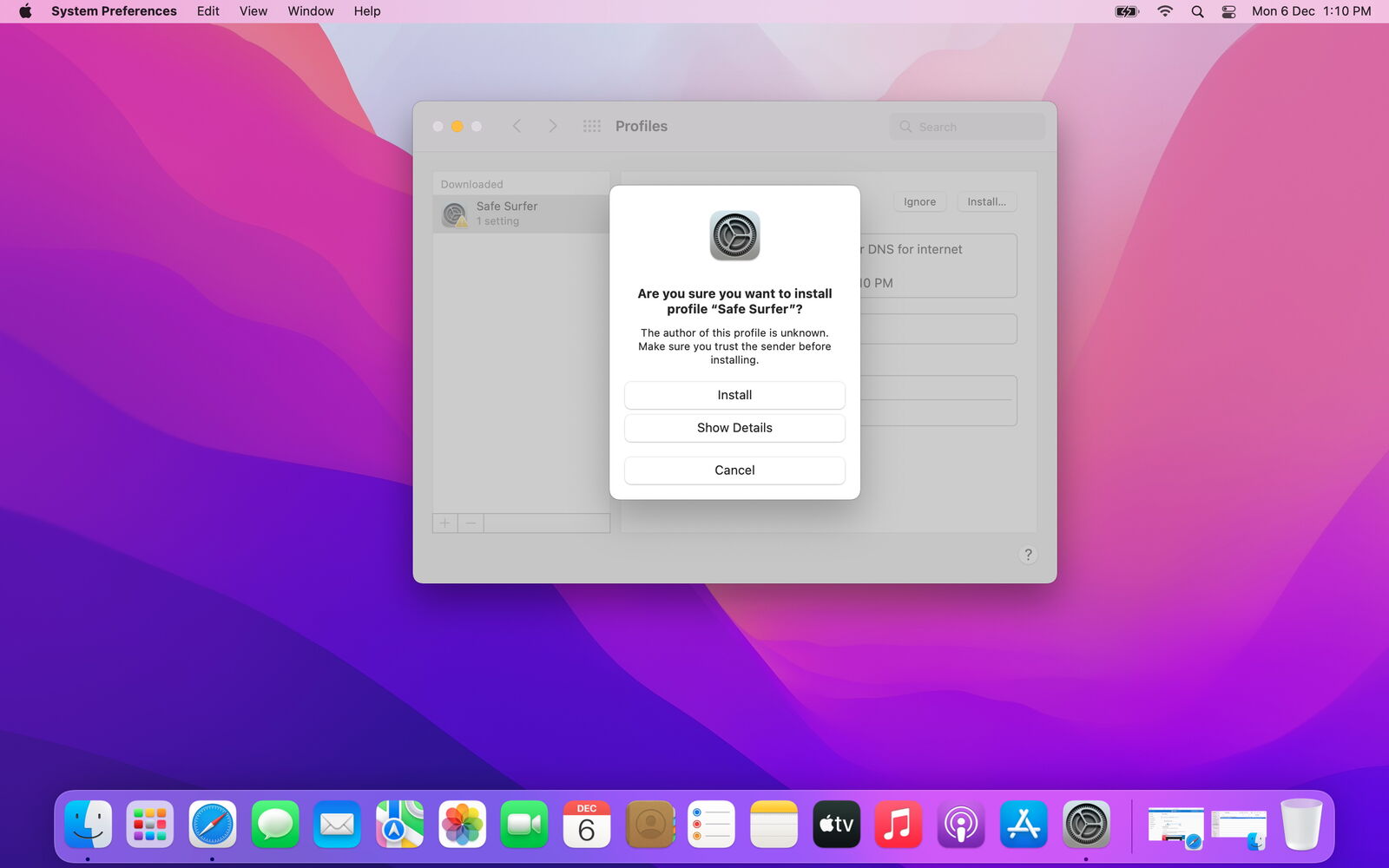This screenshot has height=868, width=1389.
Task: Open Maps from the Dock
Action: coord(400,825)
